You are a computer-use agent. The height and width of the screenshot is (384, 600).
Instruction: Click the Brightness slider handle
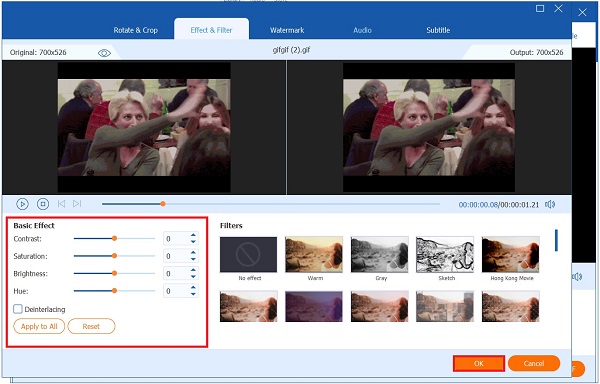coord(114,273)
